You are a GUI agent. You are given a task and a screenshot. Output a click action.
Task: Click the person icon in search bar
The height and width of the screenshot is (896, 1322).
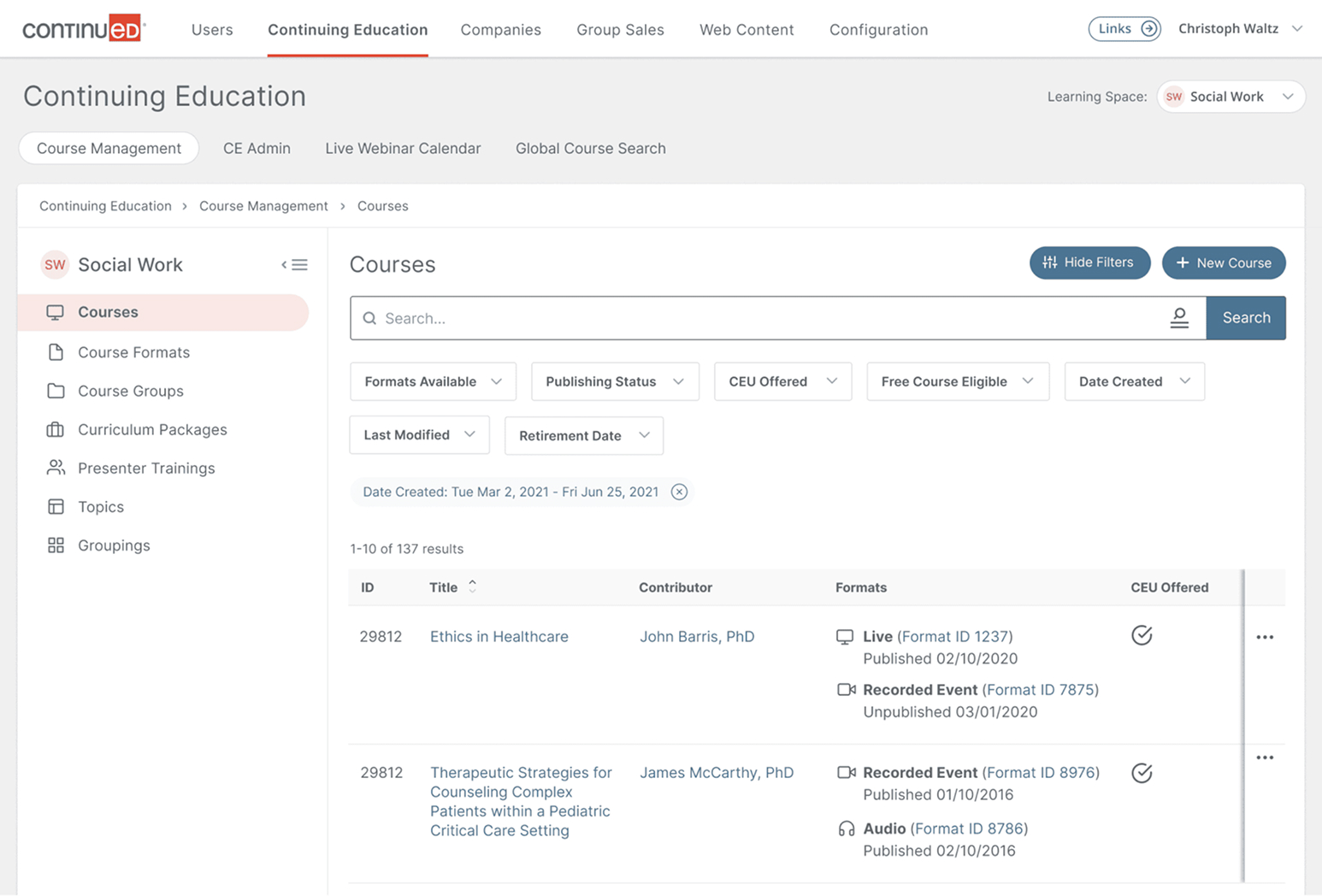[x=1179, y=318]
